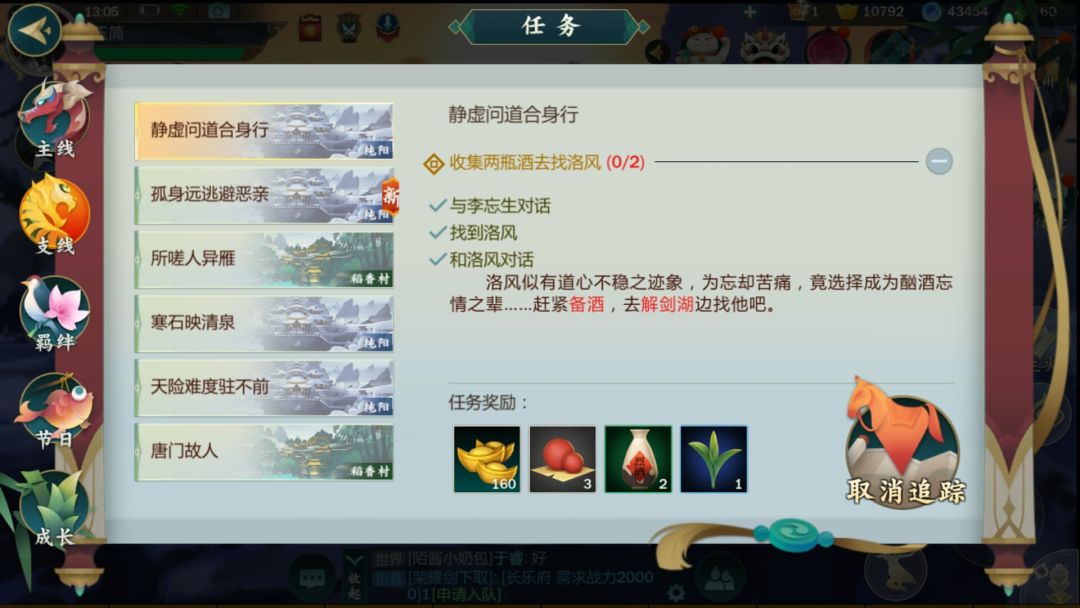Open the 主线 main quest category
Screen dimensions: 1080x608
(x=55, y=117)
